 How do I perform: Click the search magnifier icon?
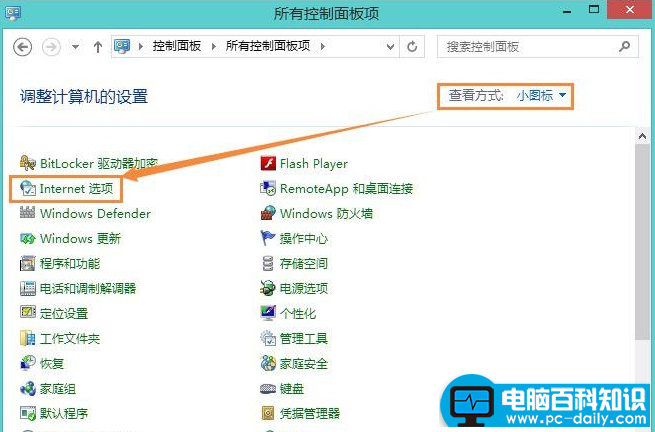[625, 46]
